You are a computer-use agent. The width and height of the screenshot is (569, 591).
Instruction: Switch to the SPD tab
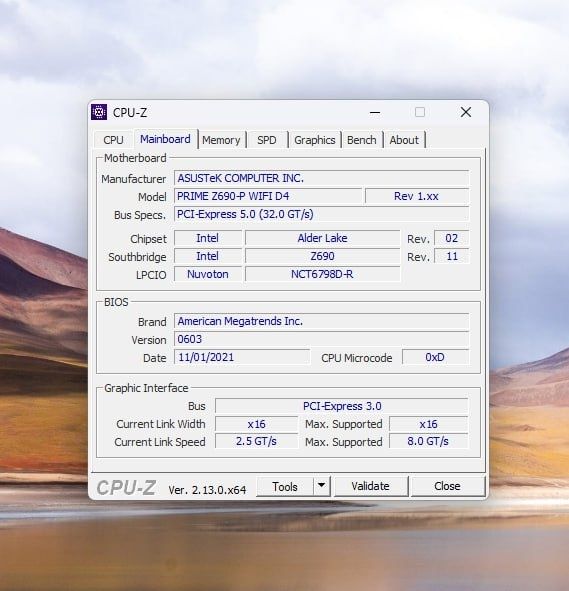tap(266, 140)
